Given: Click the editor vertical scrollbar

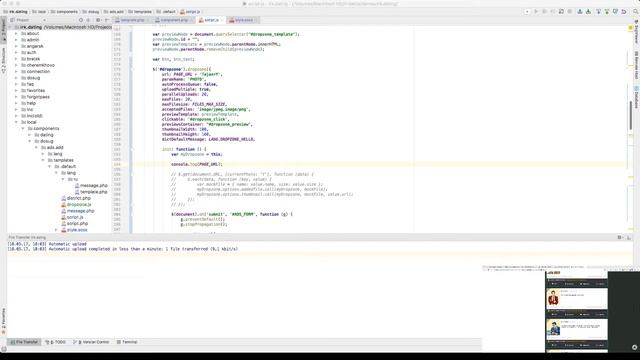Looking at the screenshot, I should [x=631, y=116].
